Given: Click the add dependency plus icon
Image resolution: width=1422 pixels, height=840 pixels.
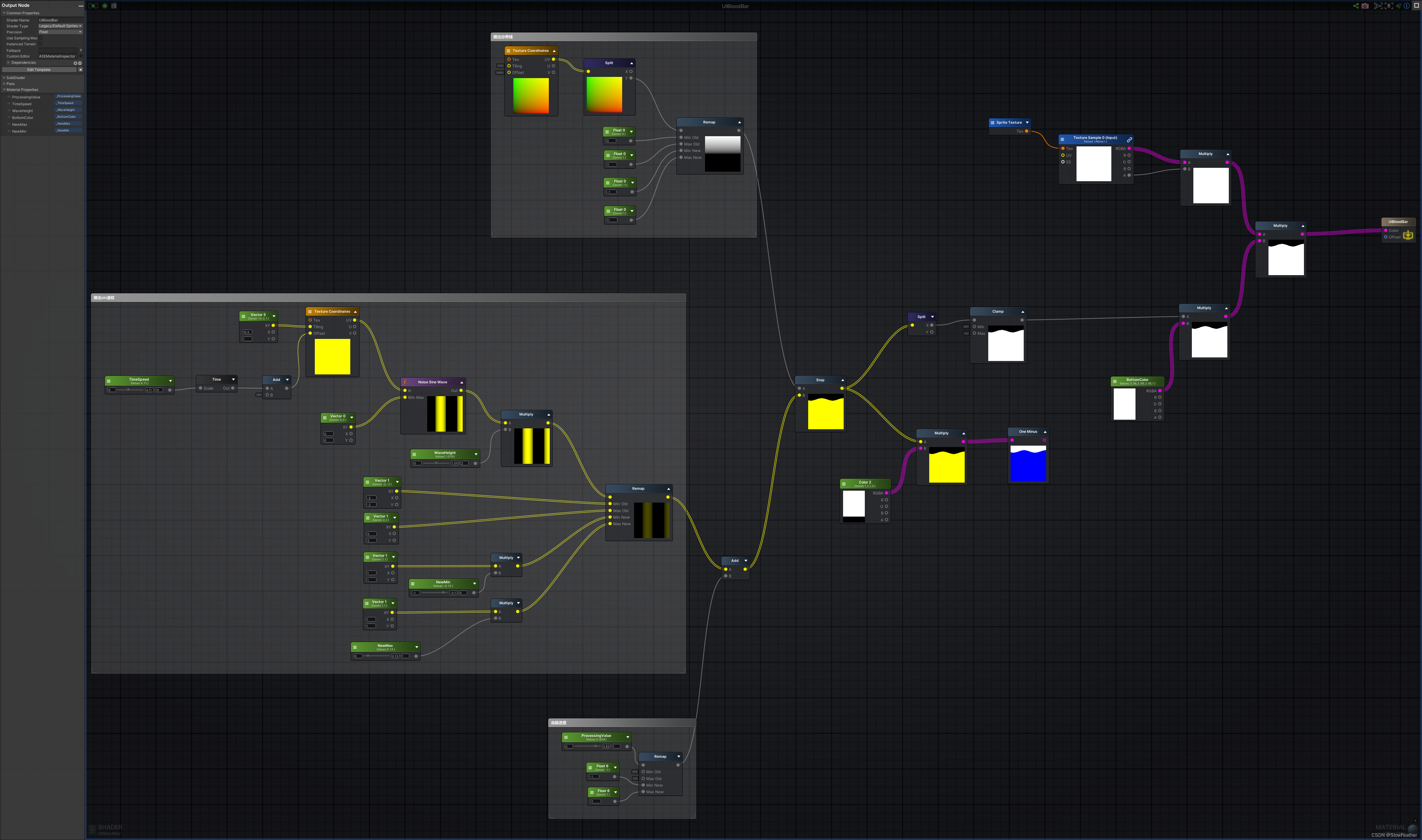Looking at the screenshot, I should pos(75,63).
